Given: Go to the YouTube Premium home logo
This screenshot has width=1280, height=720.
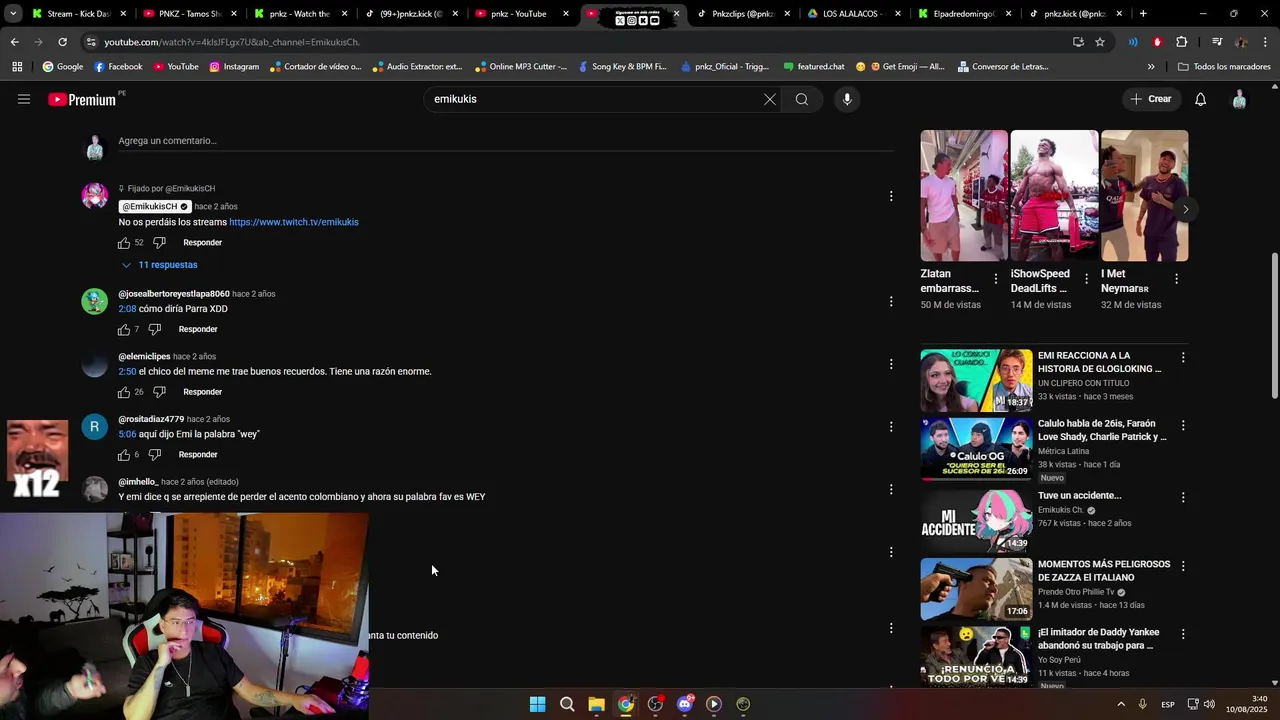Looking at the screenshot, I should 82,99.
